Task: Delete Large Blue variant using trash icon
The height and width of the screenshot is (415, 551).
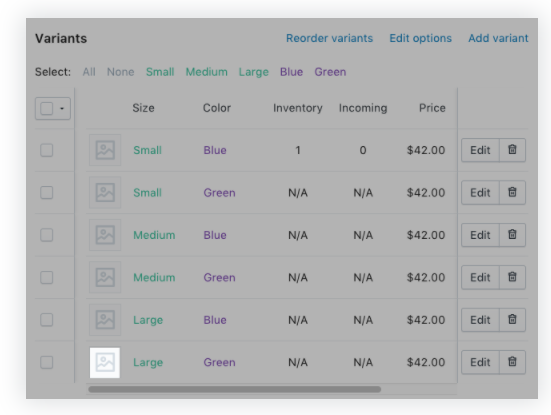Action: 512,320
